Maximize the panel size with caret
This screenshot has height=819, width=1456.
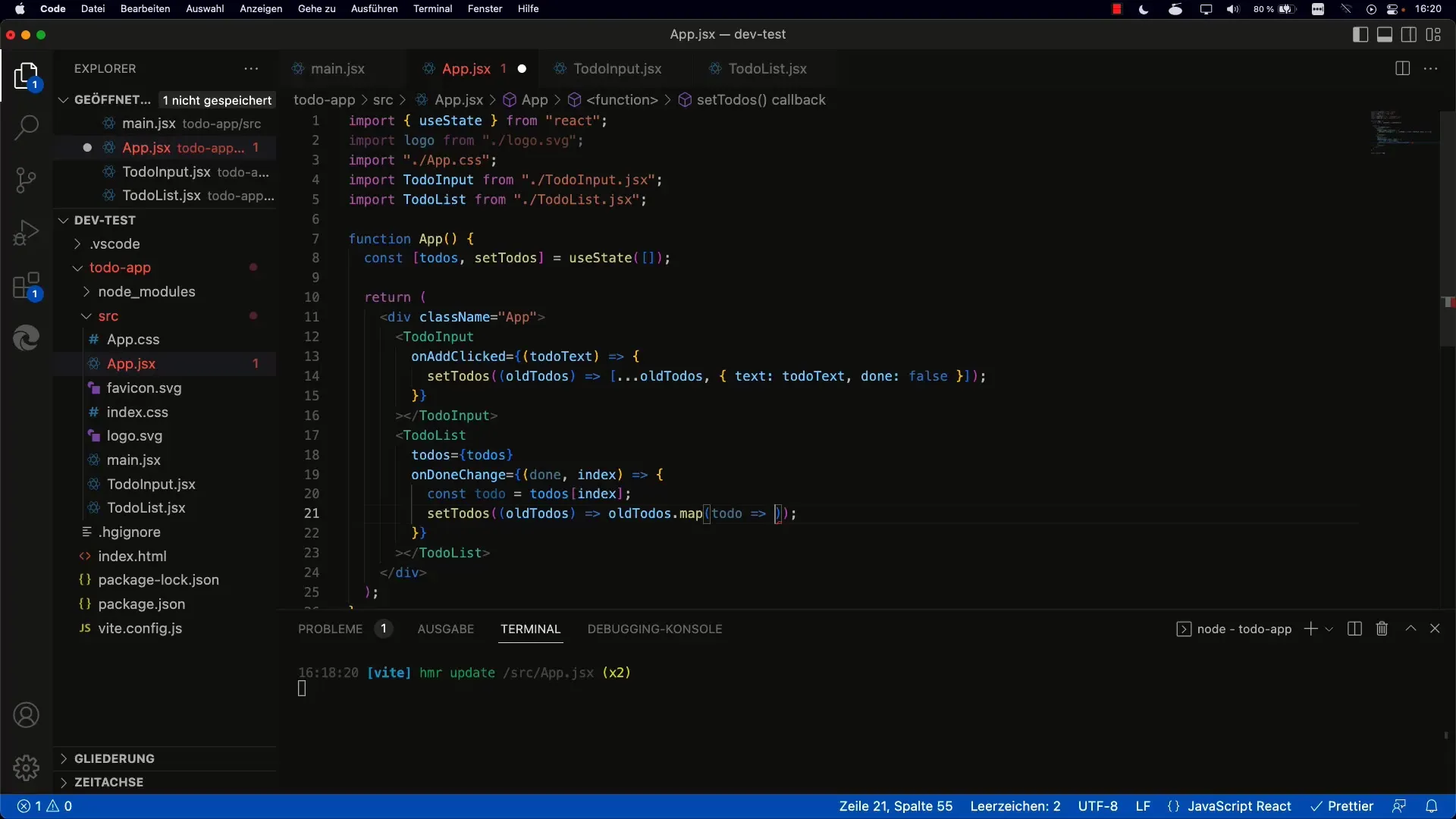pyautogui.click(x=1410, y=629)
